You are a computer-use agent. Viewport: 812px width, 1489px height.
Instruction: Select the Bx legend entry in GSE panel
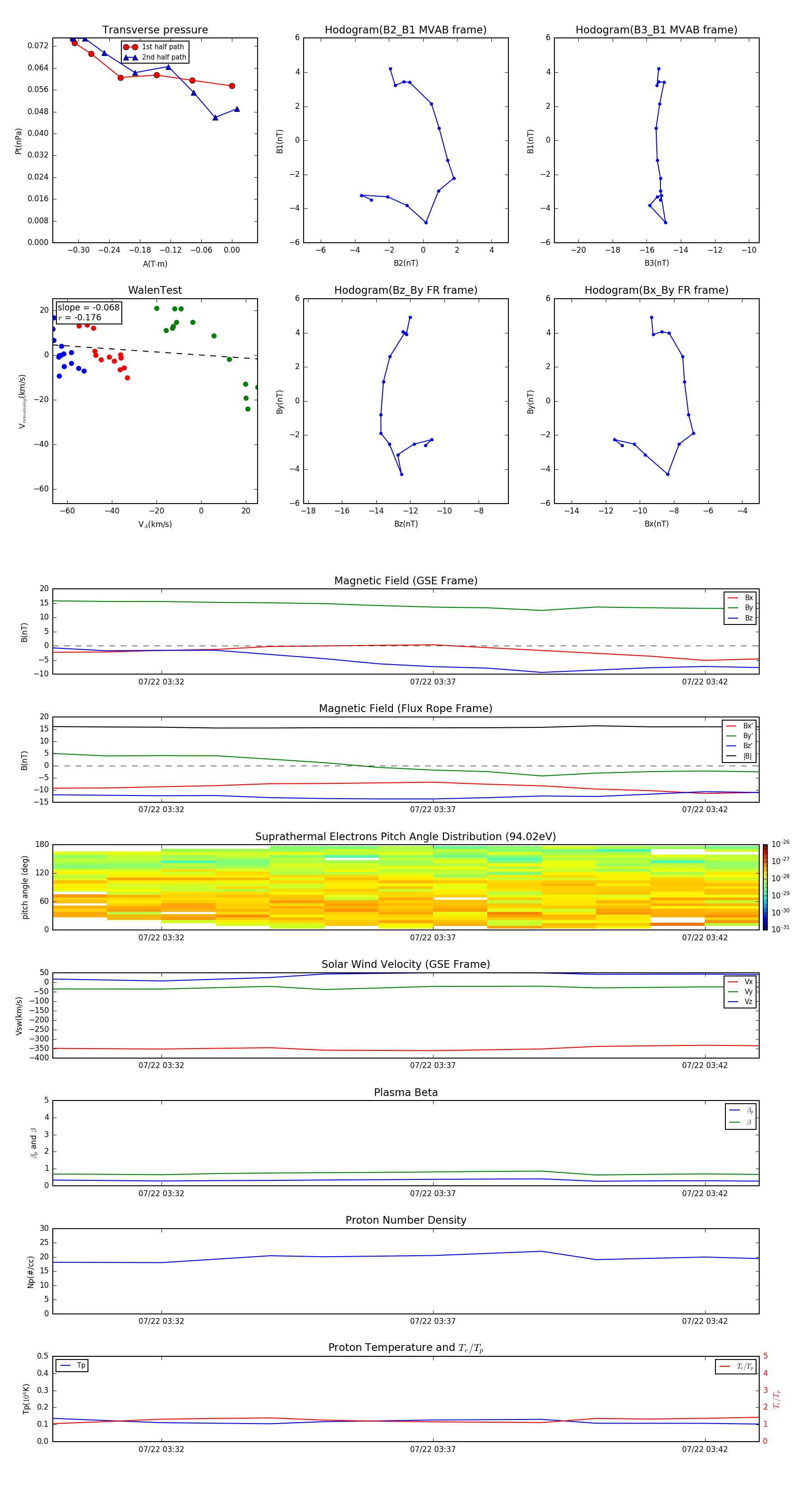[740, 598]
